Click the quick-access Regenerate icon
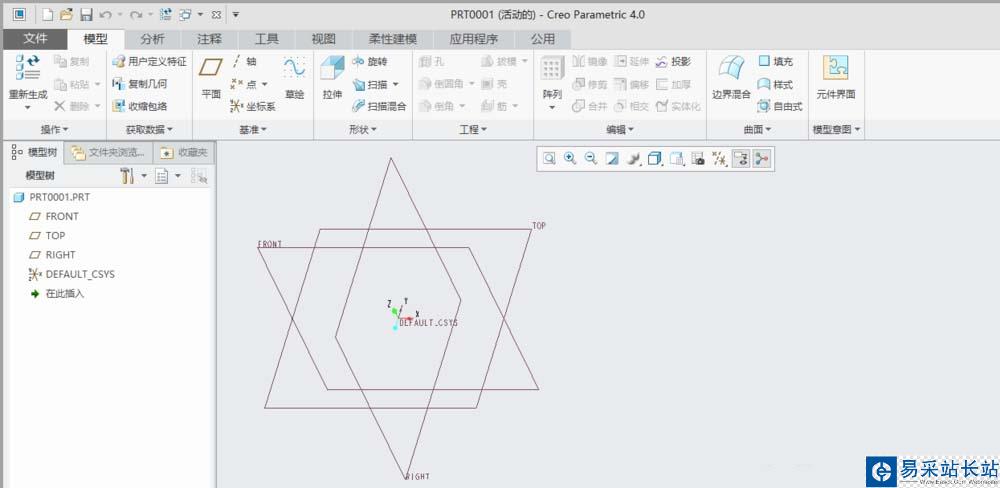 click(165, 14)
